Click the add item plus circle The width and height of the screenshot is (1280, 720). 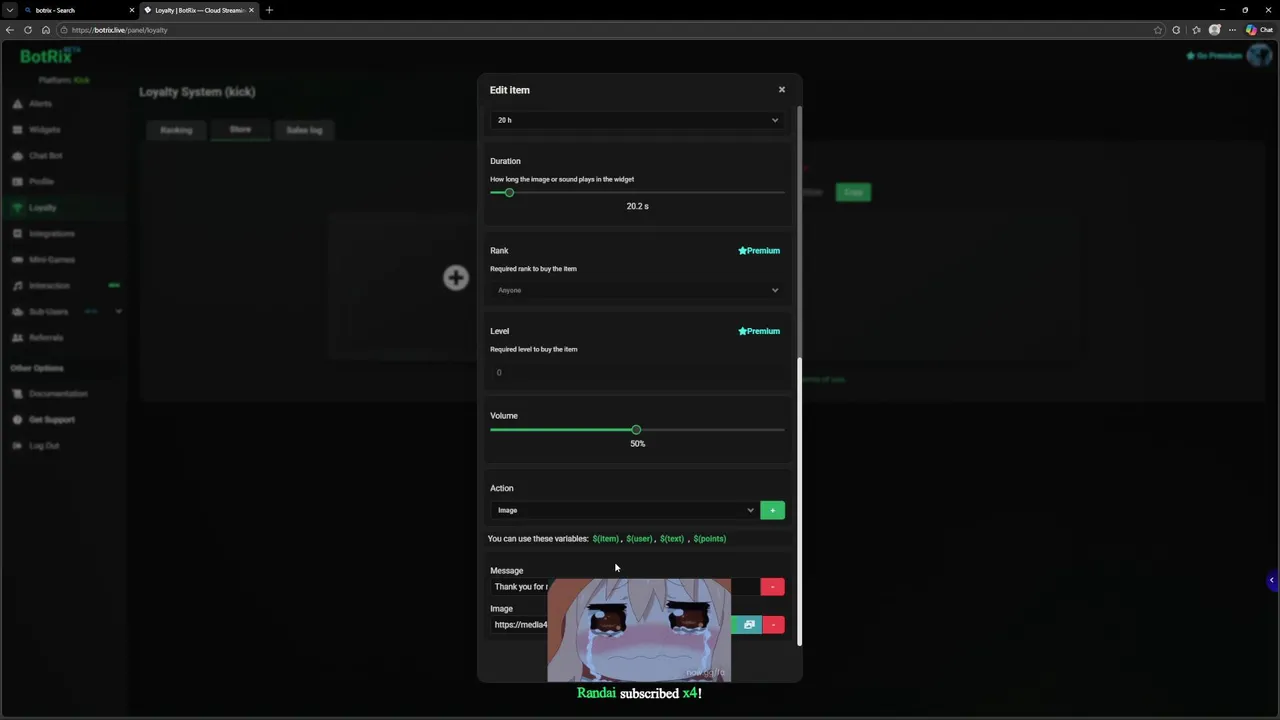click(456, 278)
